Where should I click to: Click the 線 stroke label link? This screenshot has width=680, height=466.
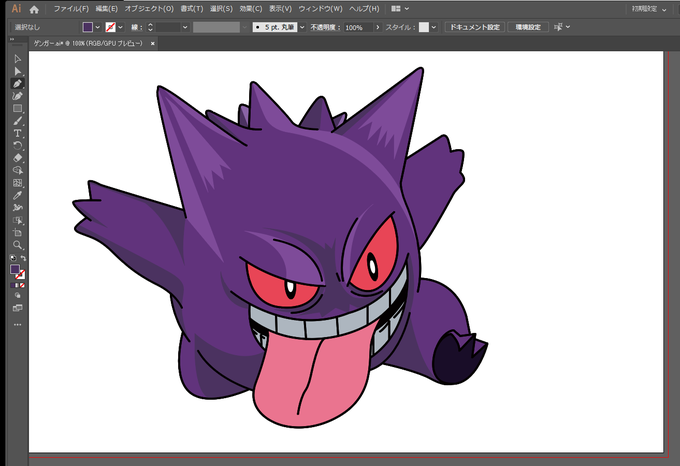(137, 27)
